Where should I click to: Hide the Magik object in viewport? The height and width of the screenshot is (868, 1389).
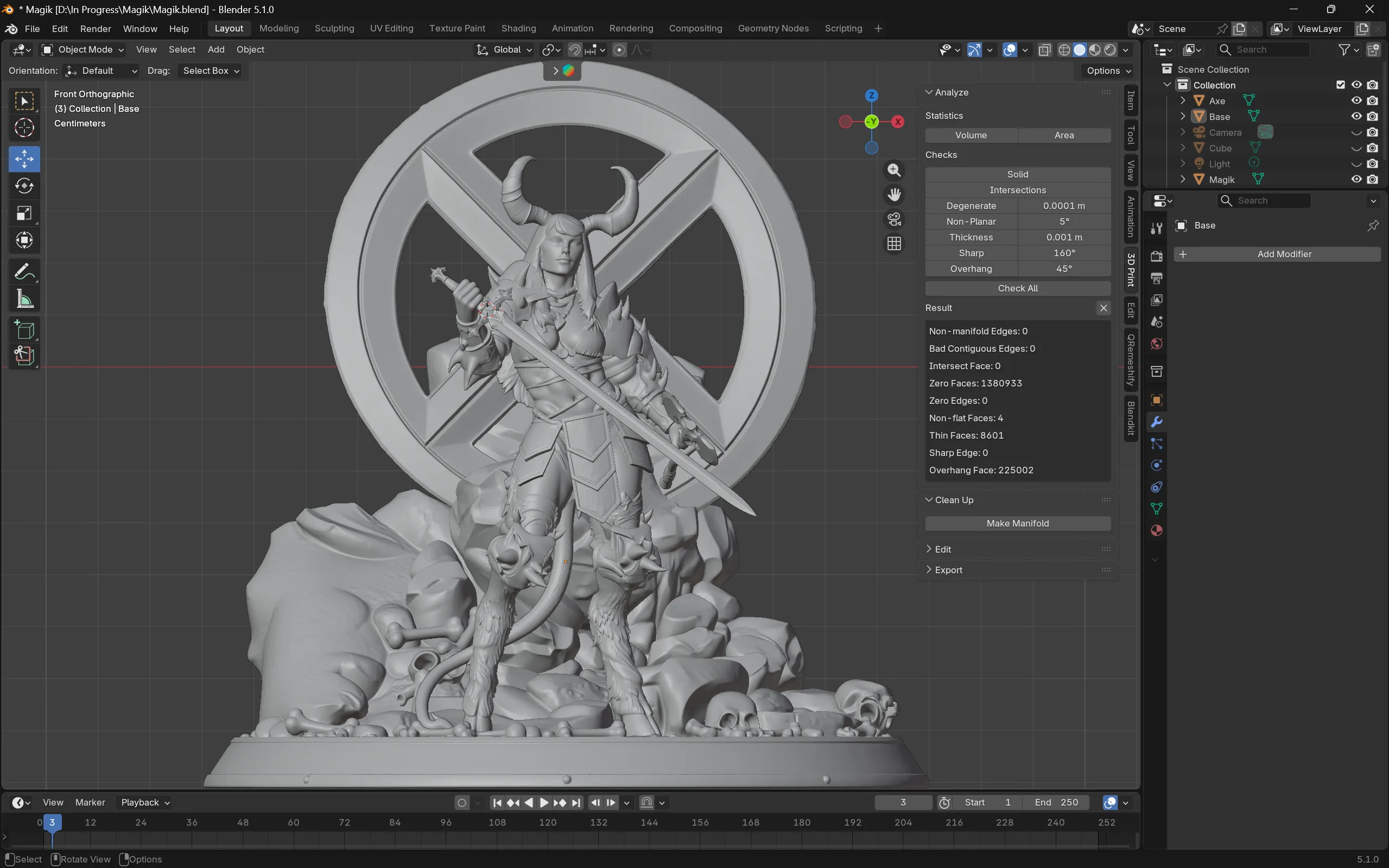pyautogui.click(x=1356, y=179)
